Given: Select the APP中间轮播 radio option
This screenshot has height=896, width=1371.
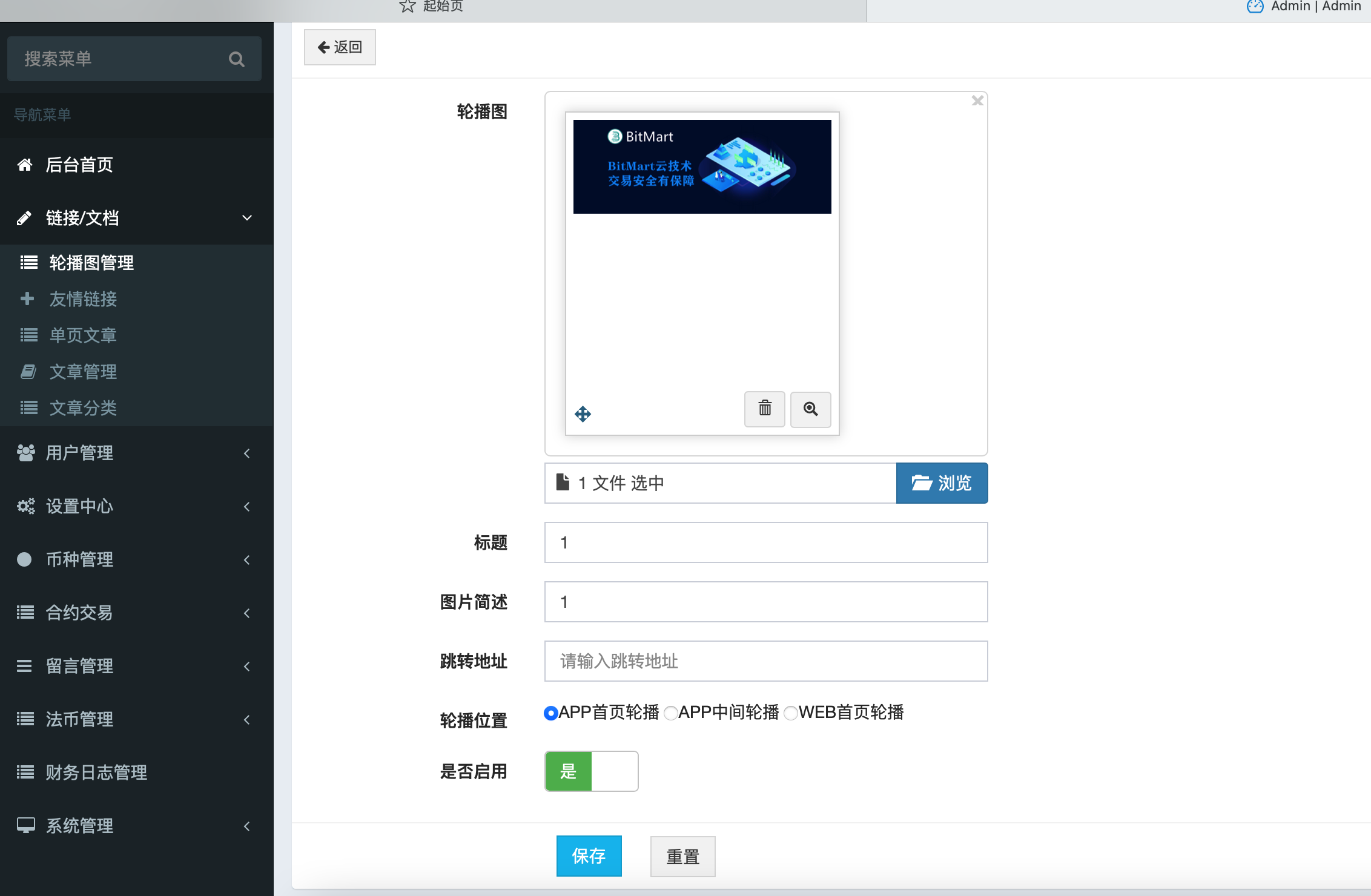Looking at the screenshot, I should coord(670,713).
